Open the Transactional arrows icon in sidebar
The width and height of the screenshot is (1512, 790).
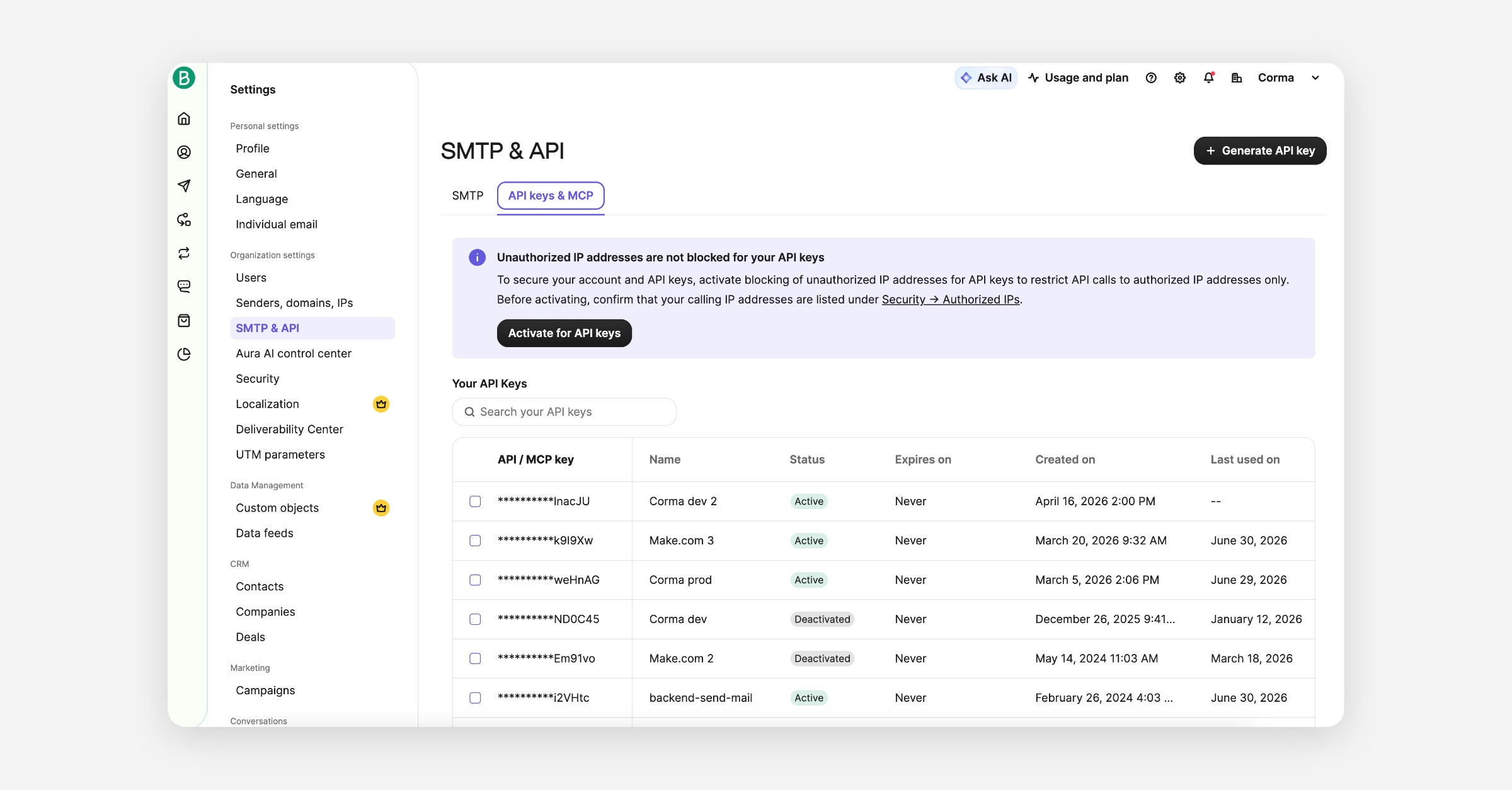pyautogui.click(x=184, y=253)
